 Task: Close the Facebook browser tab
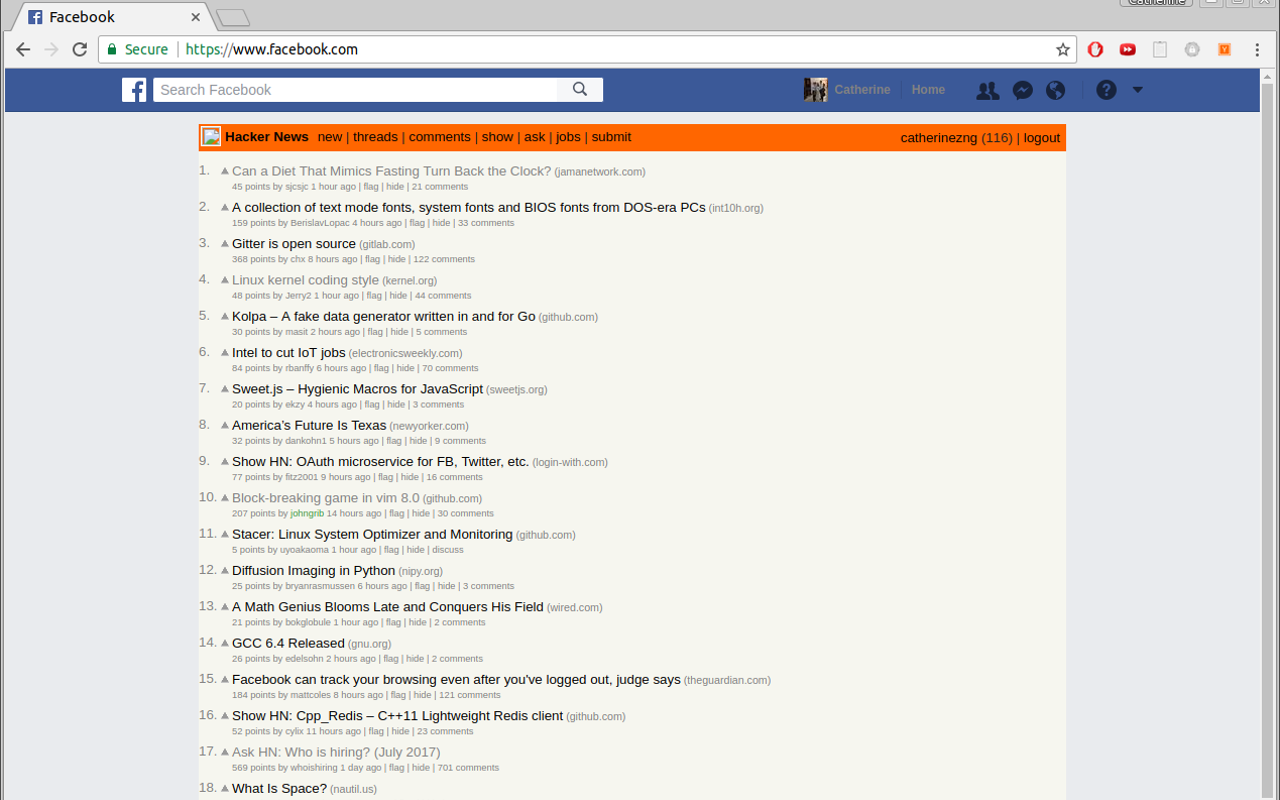(196, 17)
